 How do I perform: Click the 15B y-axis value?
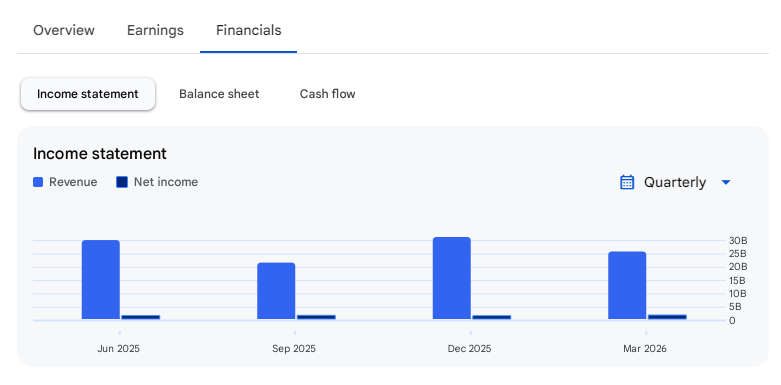tap(738, 280)
